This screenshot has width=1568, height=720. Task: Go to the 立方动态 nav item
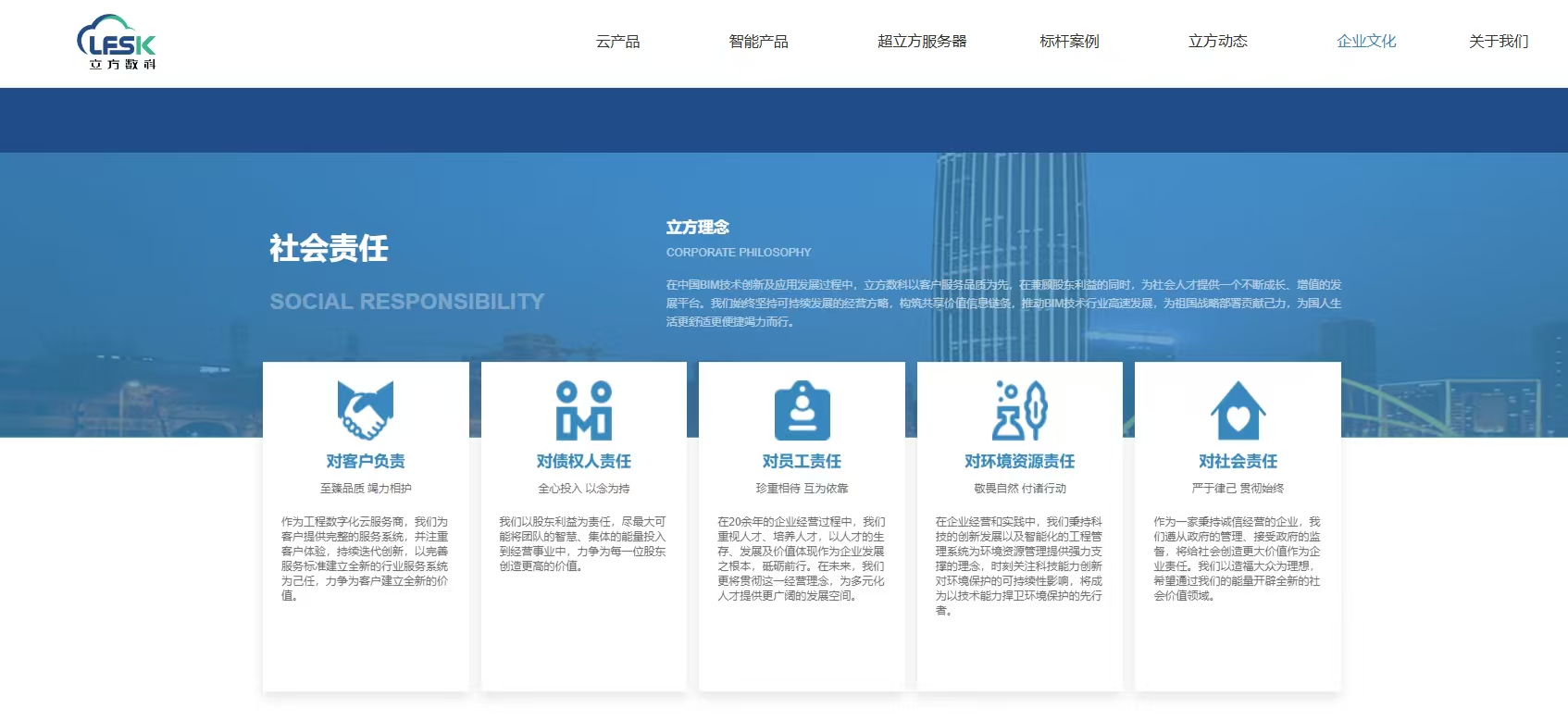click(1218, 42)
